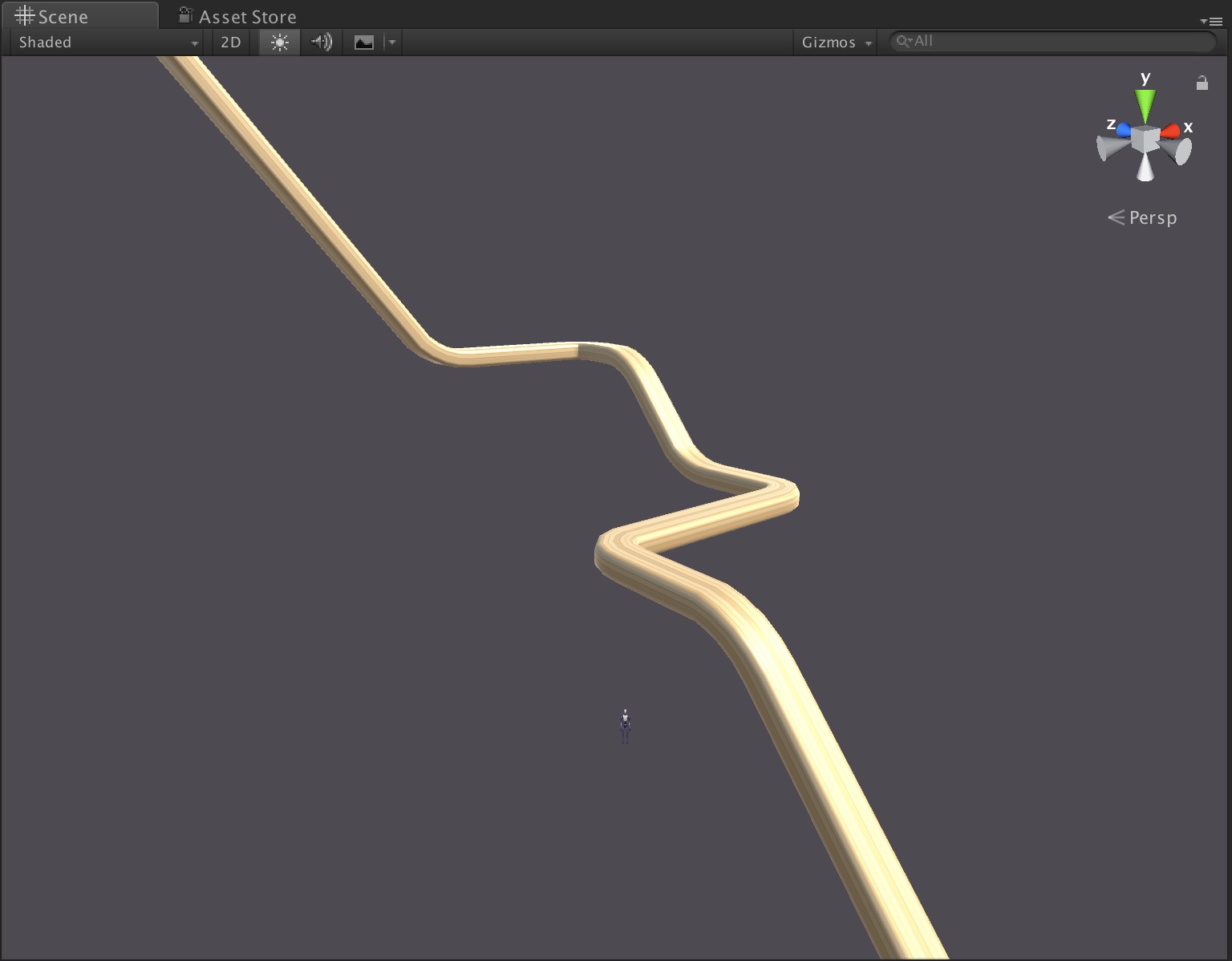Toggle scene lighting sun icon

(280, 43)
